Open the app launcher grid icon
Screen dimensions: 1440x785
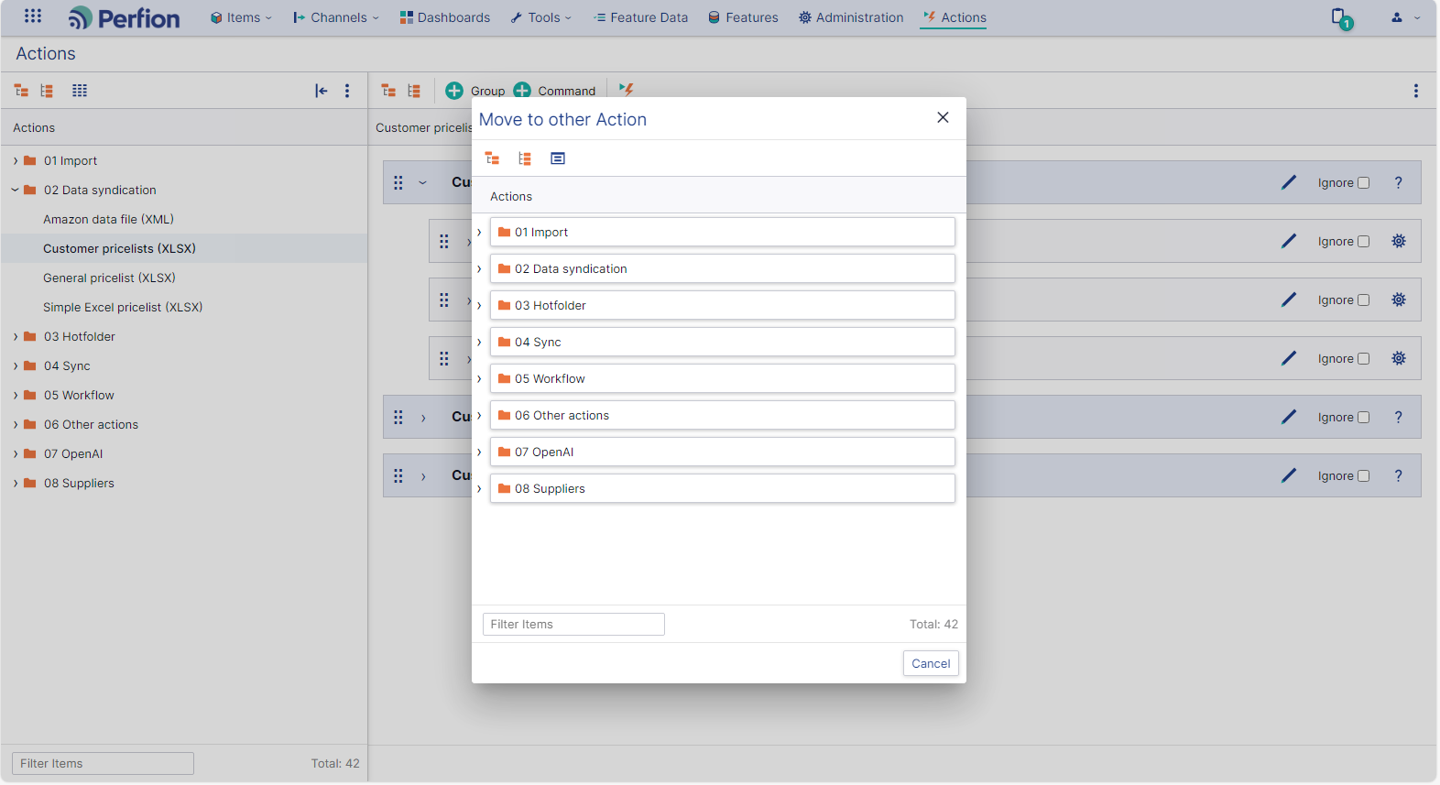click(33, 16)
